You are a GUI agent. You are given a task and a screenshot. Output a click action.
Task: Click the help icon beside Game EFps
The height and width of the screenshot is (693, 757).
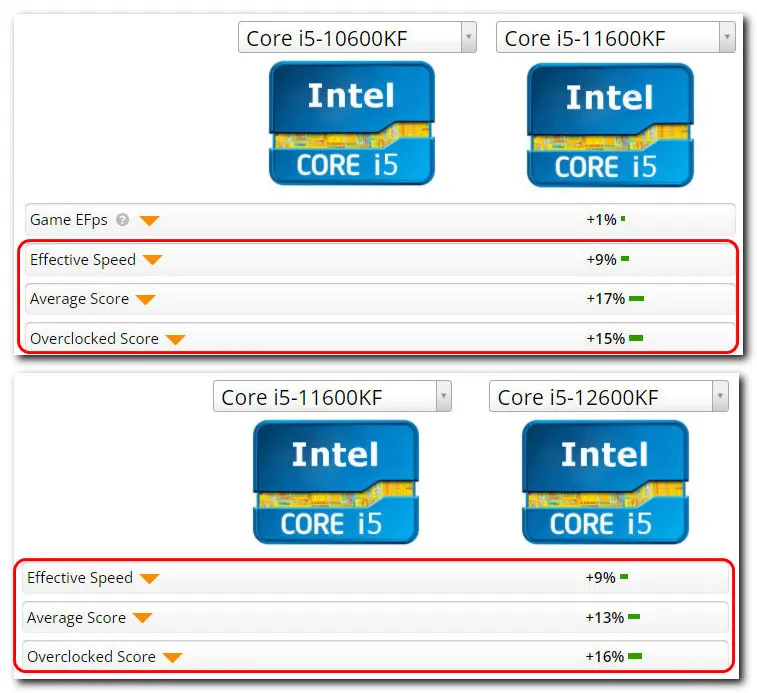[x=123, y=220]
